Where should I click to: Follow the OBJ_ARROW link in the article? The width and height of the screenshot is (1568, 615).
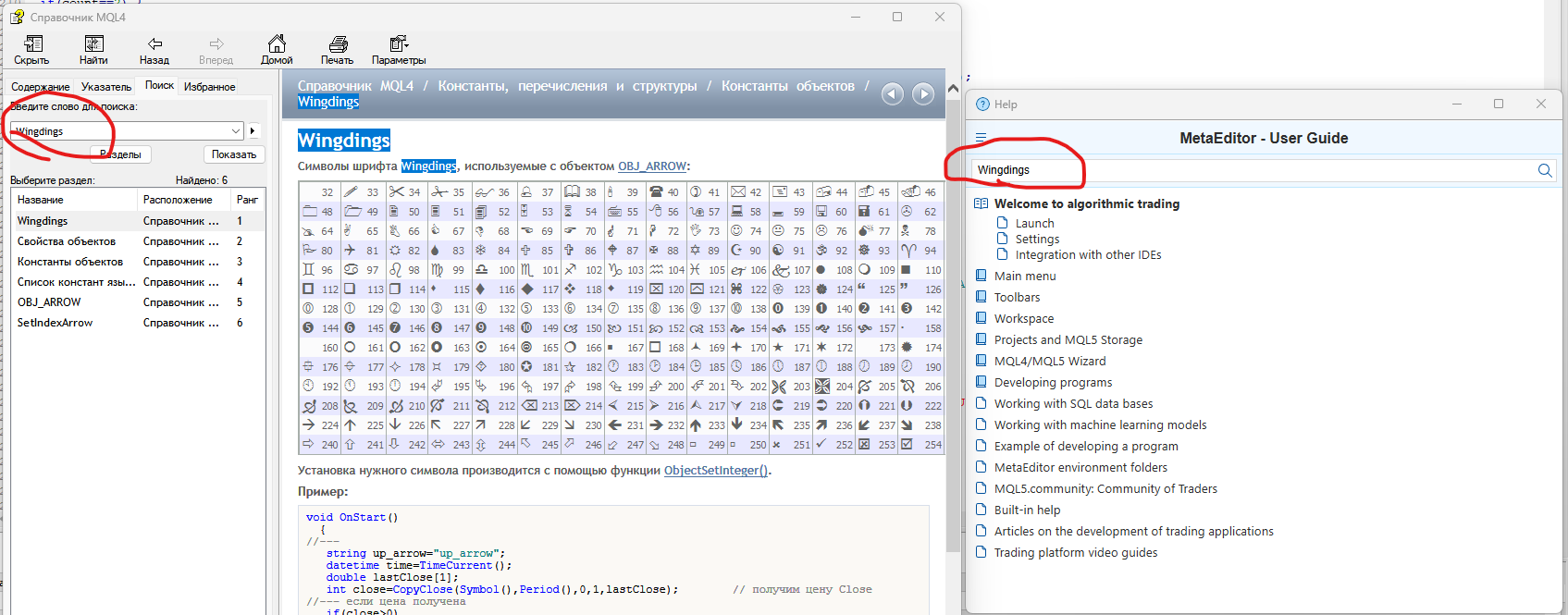(652, 166)
